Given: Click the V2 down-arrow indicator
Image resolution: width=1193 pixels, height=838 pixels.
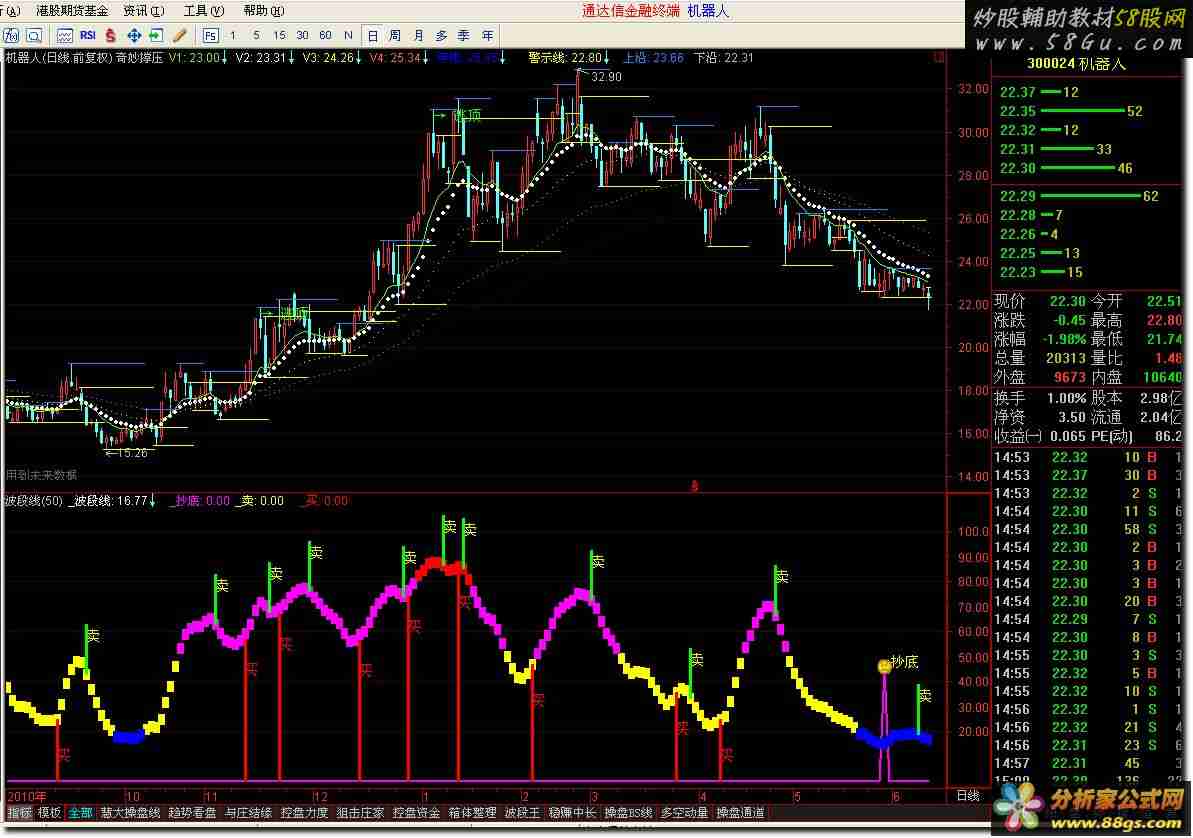Looking at the screenshot, I should 291,58.
